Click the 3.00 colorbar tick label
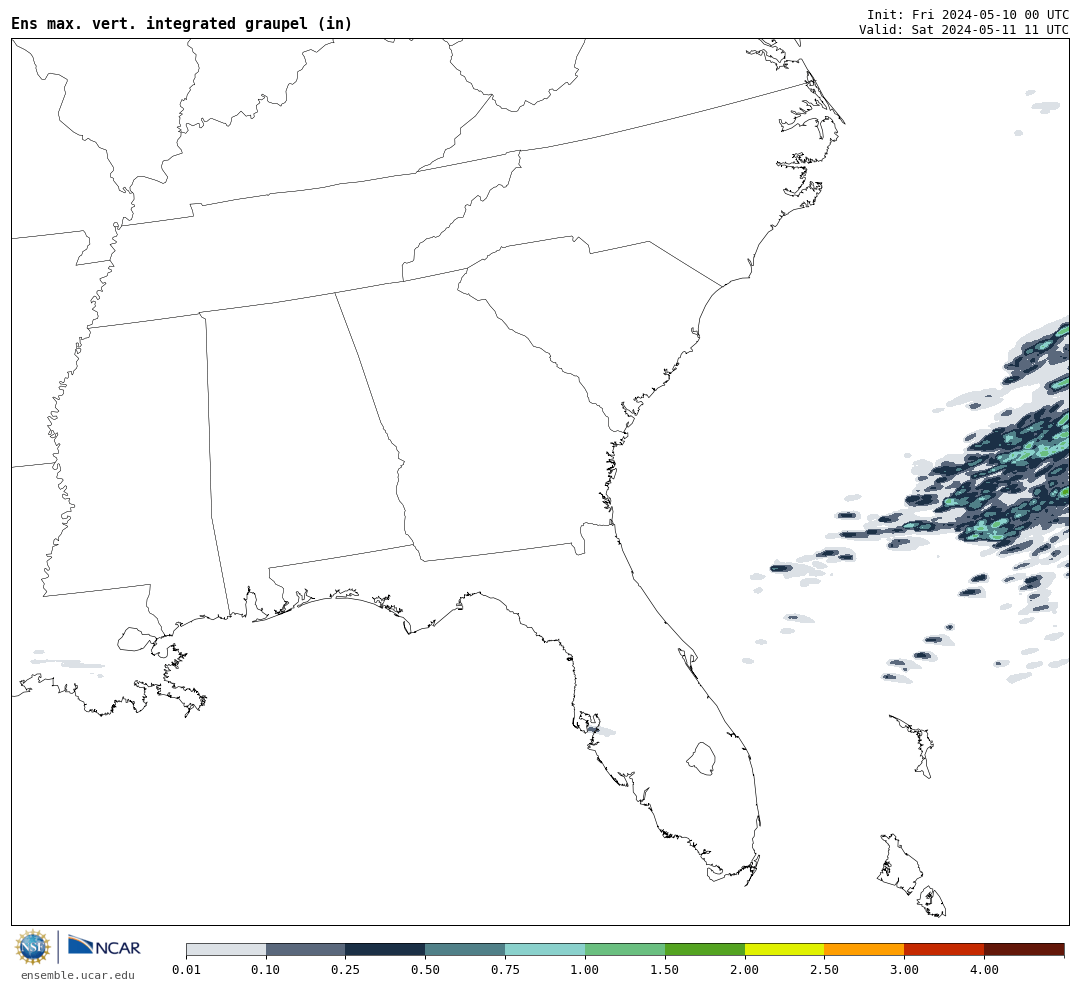The image size is (1080, 988). tap(904, 970)
